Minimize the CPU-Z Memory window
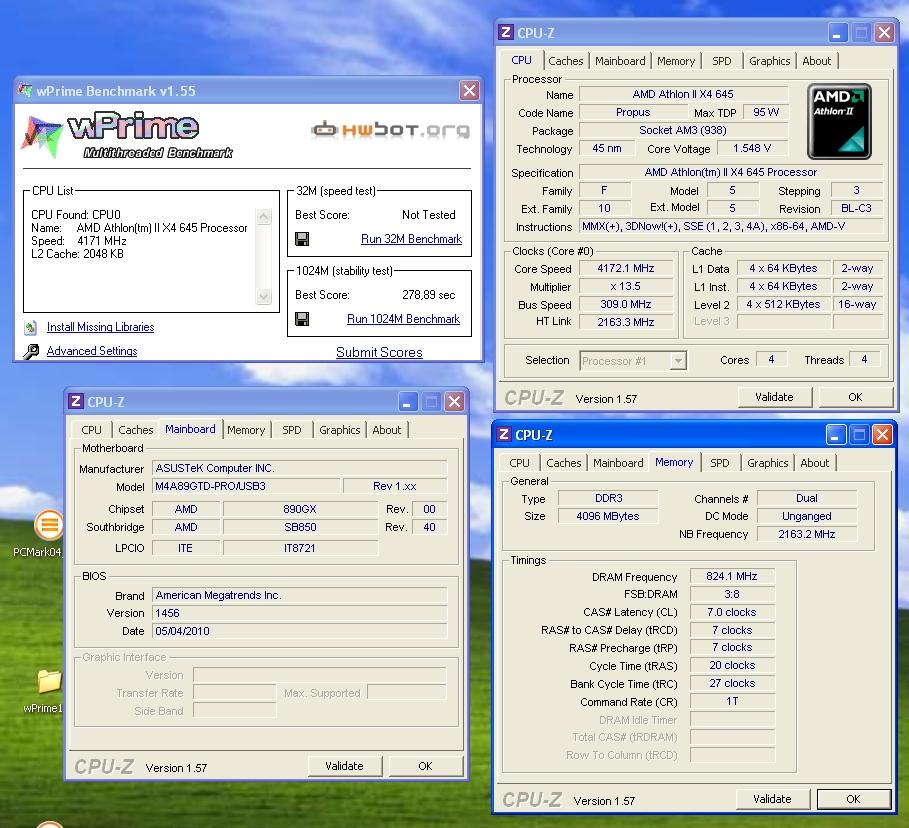Viewport: 909px width, 828px height. click(835, 434)
